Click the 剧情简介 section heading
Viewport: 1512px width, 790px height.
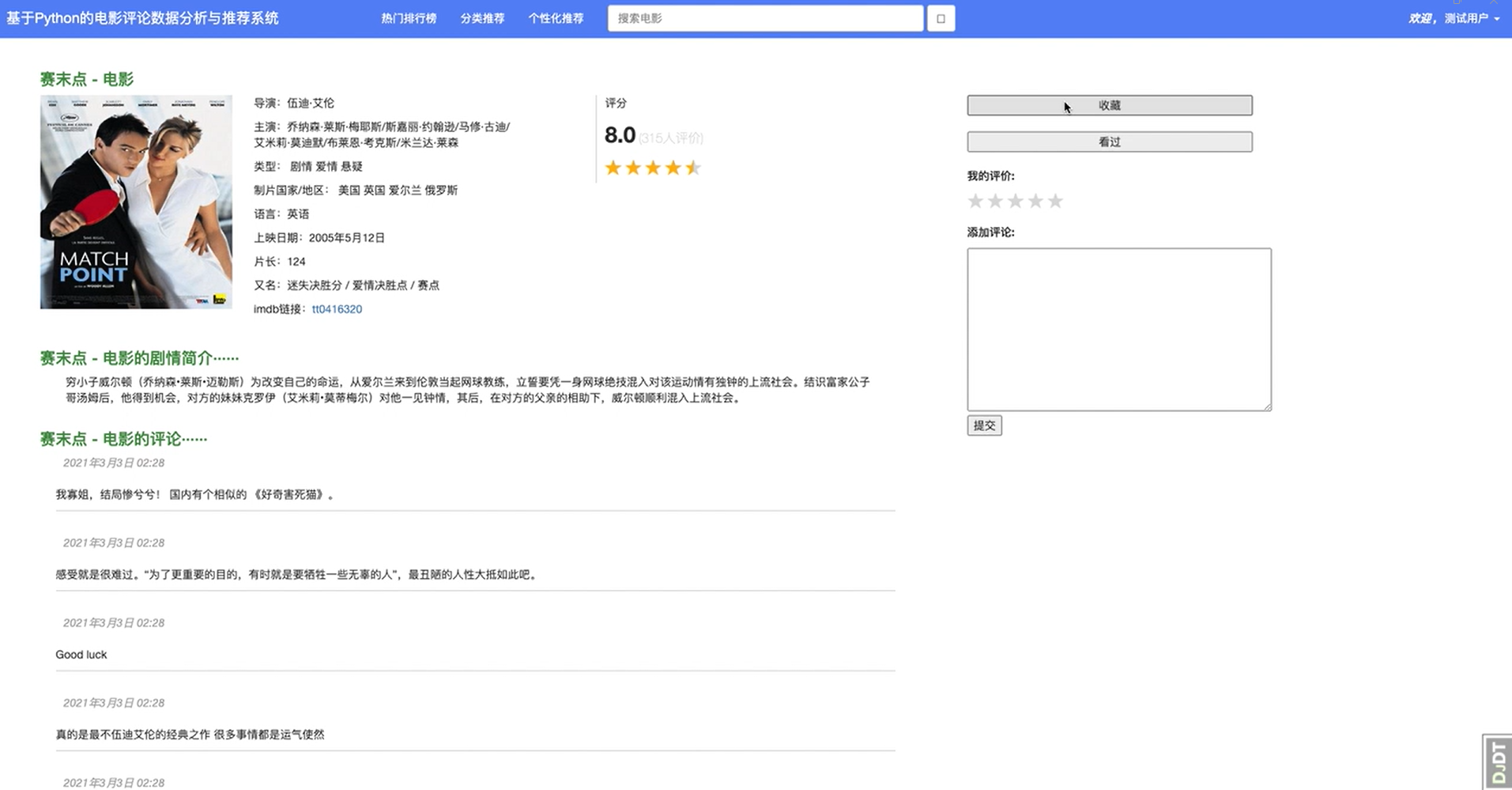pos(140,358)
